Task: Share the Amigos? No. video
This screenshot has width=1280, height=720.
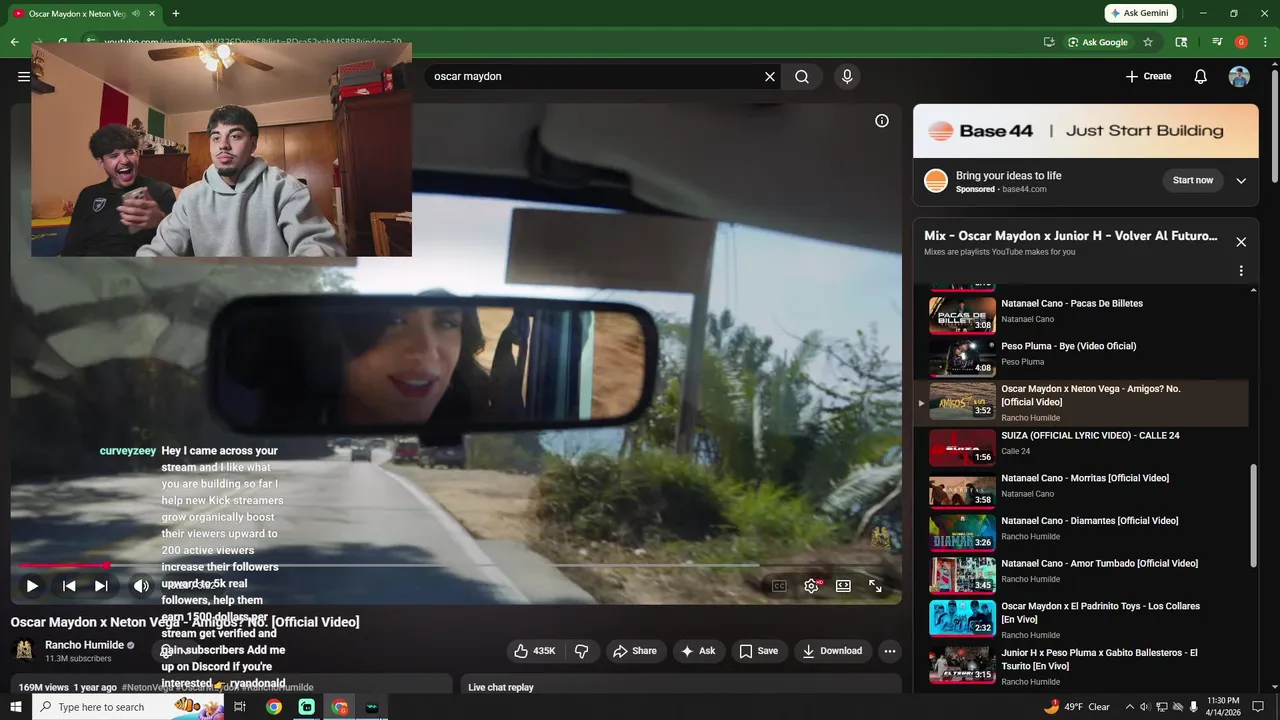Action: pyautogui.click(x=635, y=651)
